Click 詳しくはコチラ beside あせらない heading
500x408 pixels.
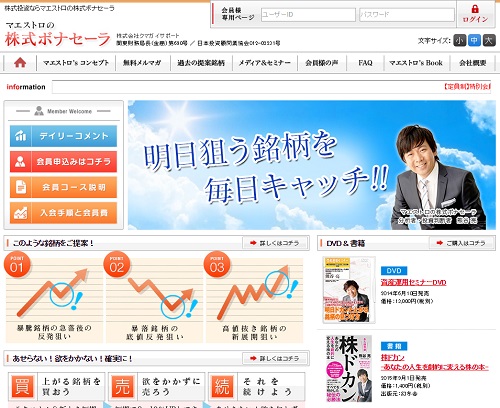pyautogui.click(x=275, y=359)
